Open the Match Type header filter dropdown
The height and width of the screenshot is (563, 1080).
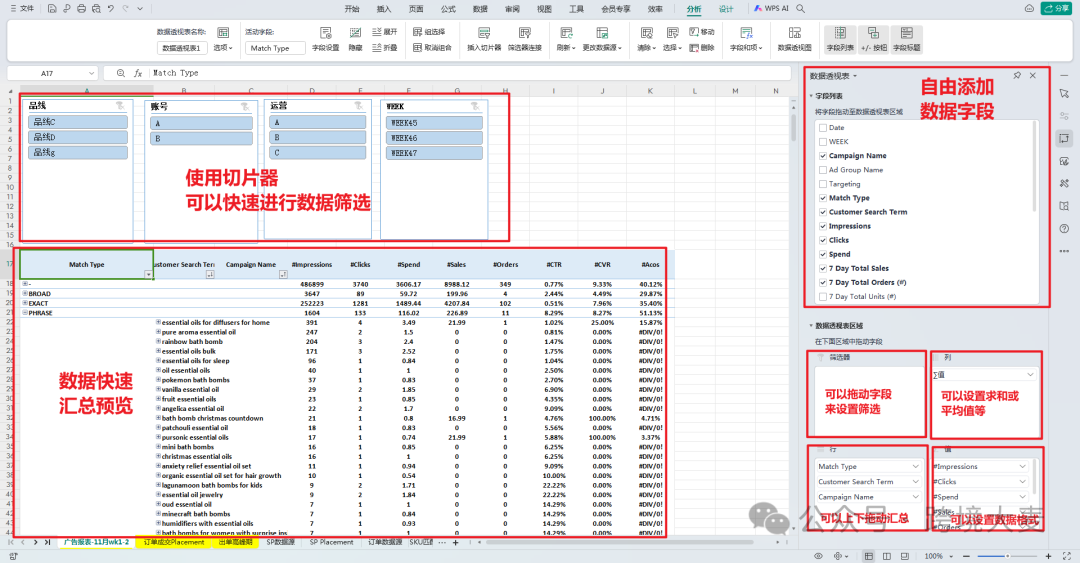pyautogui.click(x=148, y=274)
